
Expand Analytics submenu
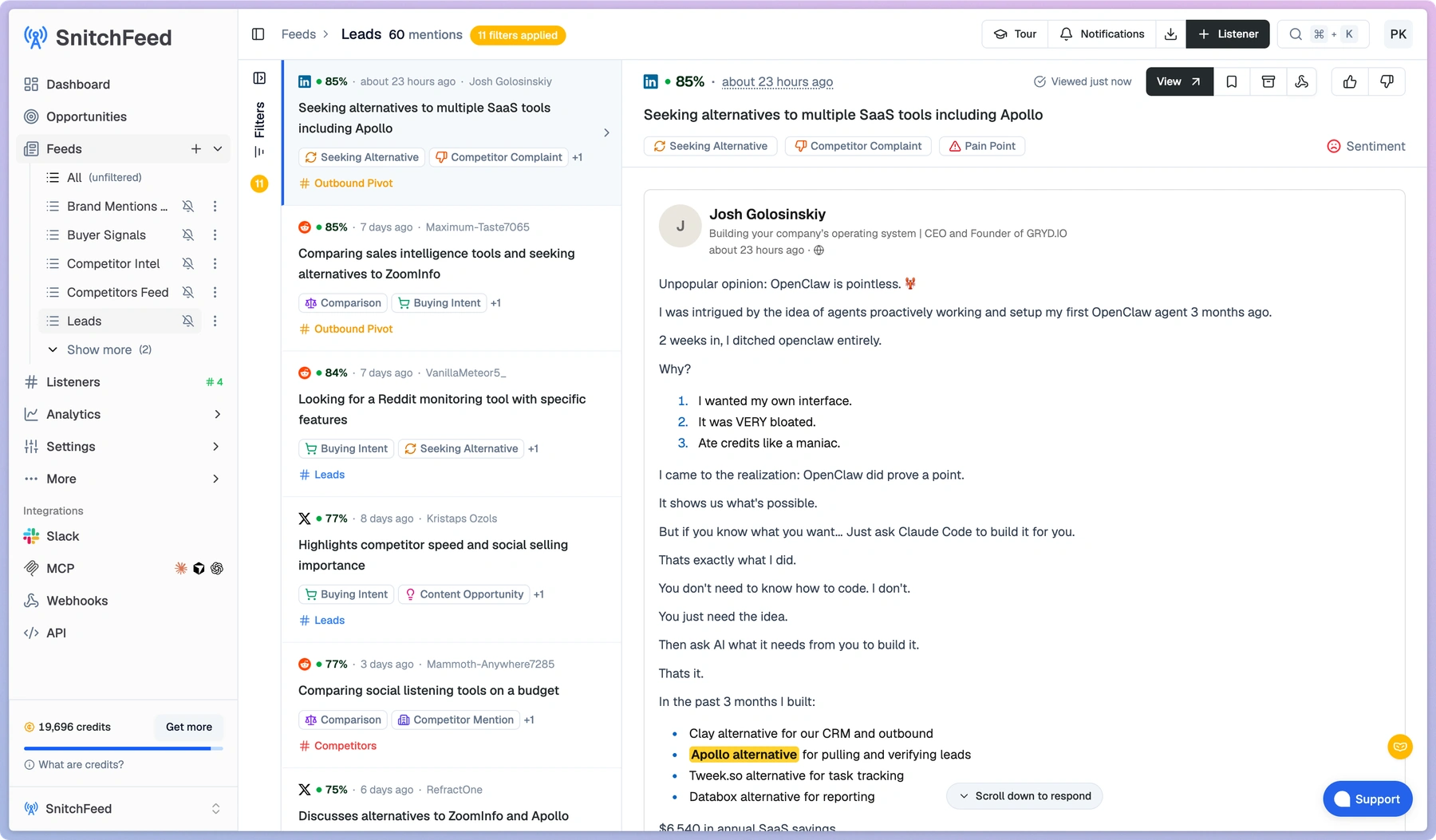point(216,414)
